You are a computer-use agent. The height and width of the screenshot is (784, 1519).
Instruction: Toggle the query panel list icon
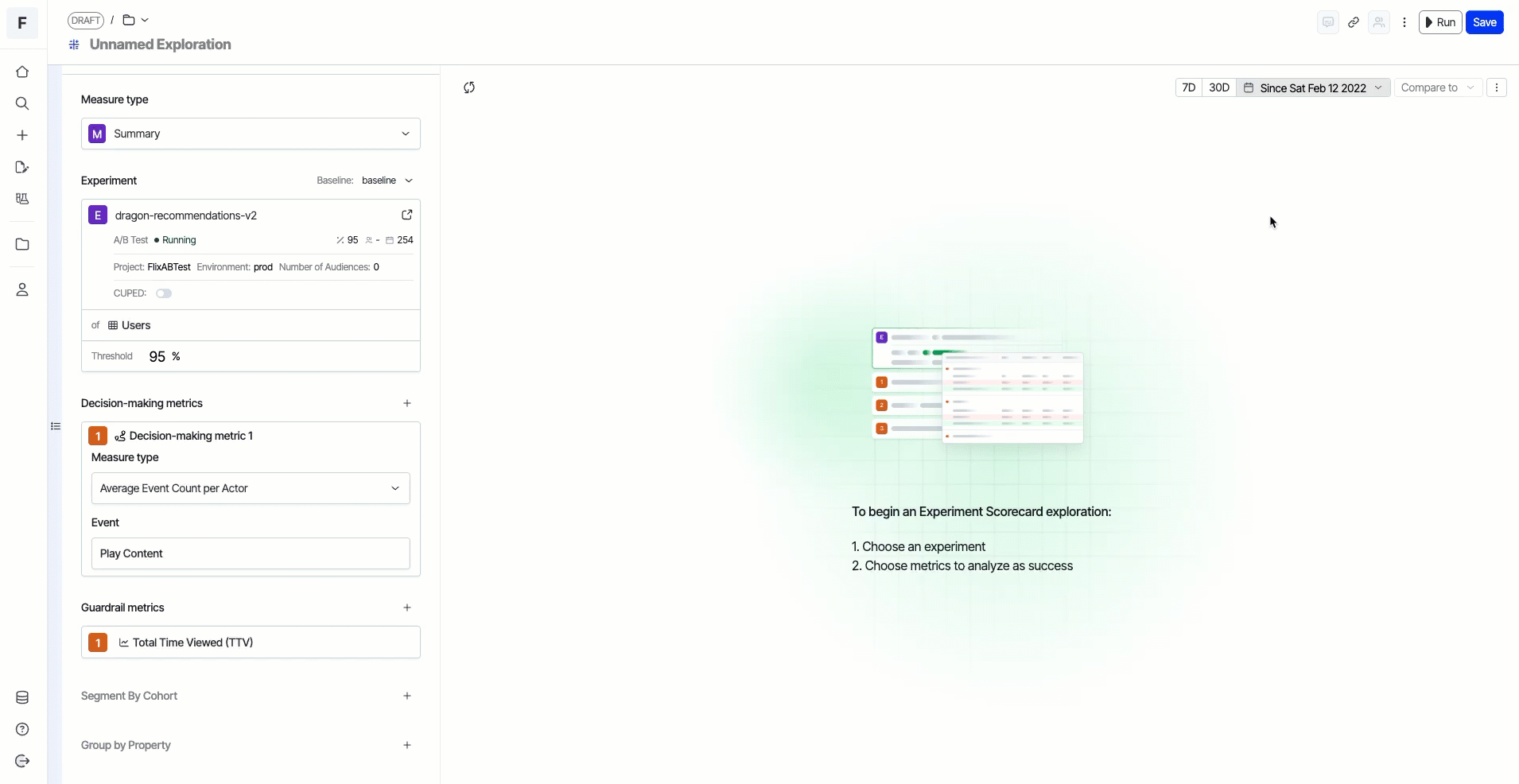pyautogui.click(x=56, y=426)
